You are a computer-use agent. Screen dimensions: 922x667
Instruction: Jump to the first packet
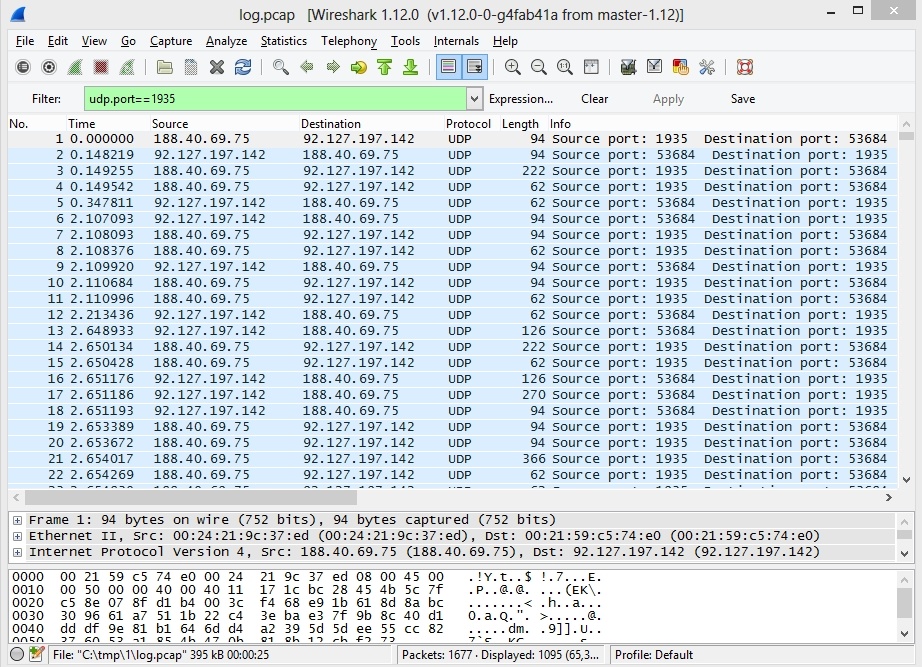385,67
